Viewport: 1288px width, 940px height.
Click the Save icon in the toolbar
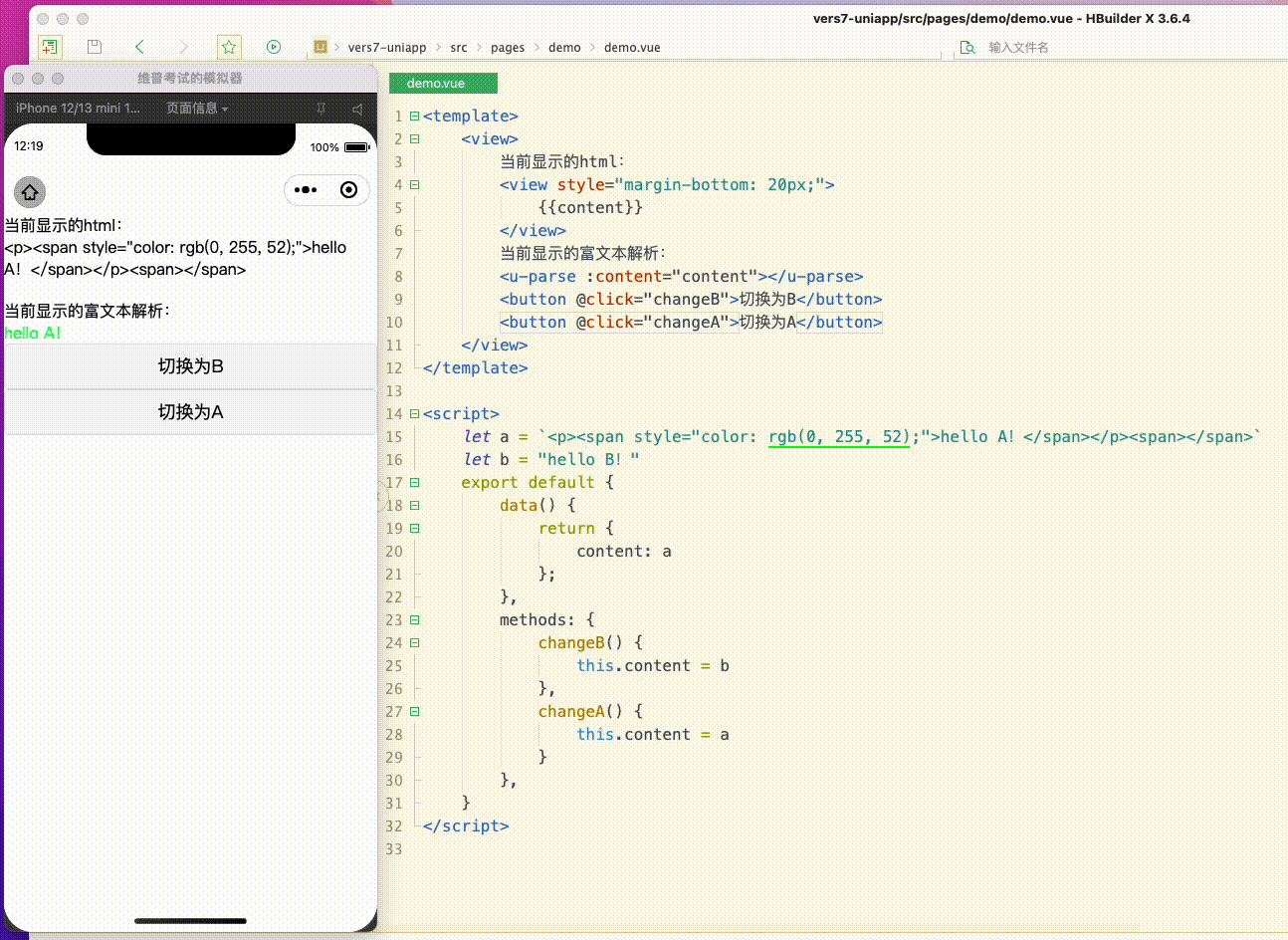[x=94, y=46]
